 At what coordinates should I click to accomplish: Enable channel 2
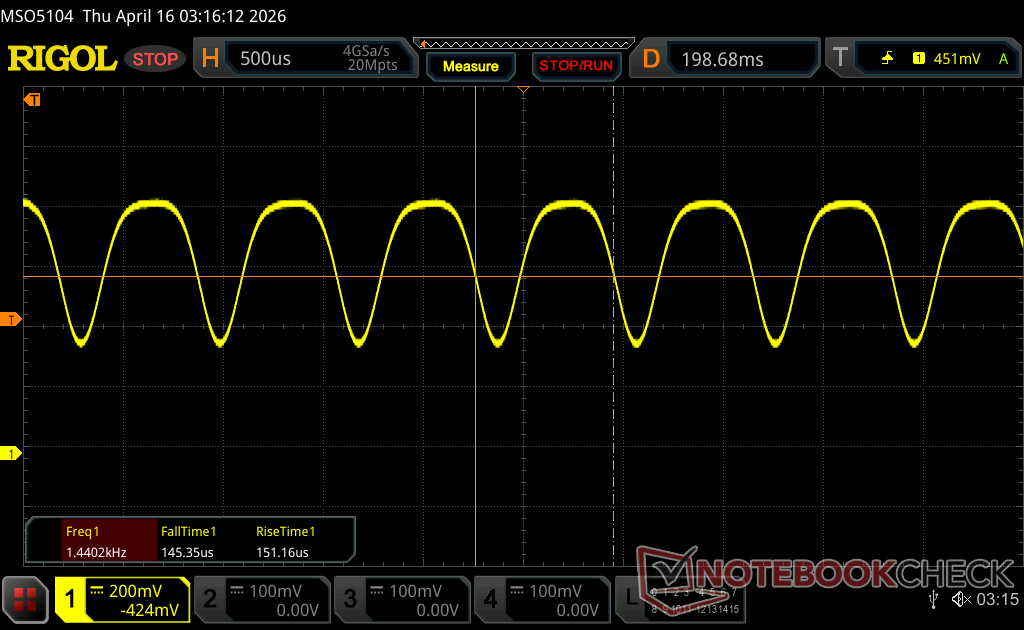[x=262, y=600]
